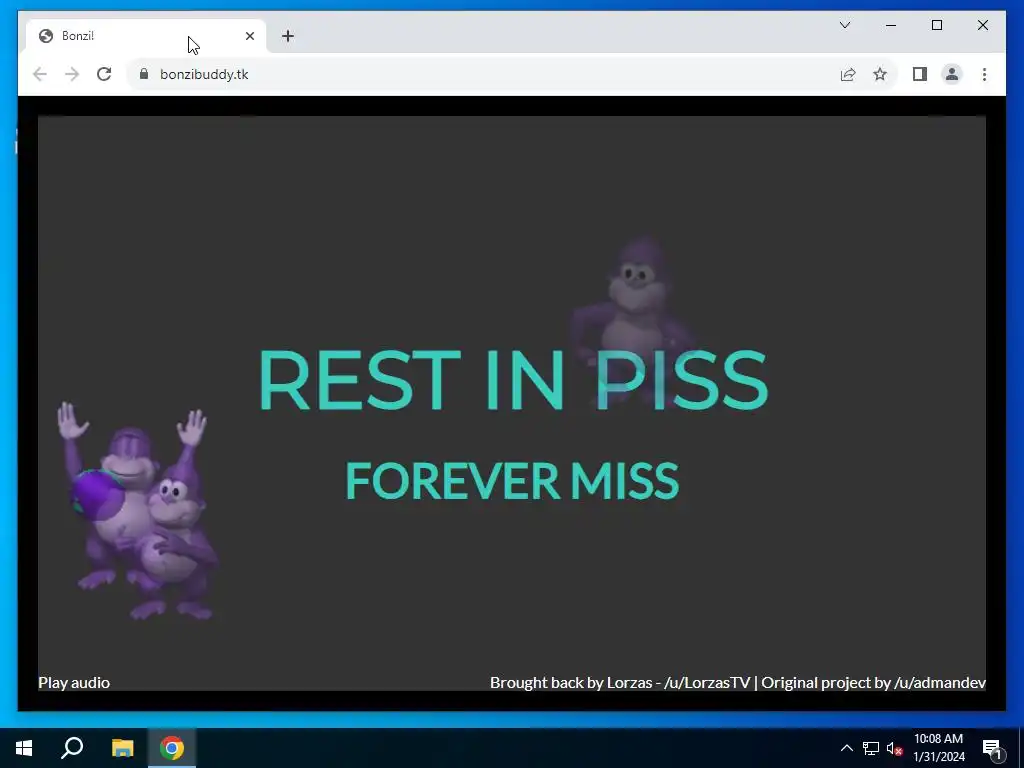The image size is (1024, 768).
Task: Open a new tab with plus
Action: tap(288, 36)
